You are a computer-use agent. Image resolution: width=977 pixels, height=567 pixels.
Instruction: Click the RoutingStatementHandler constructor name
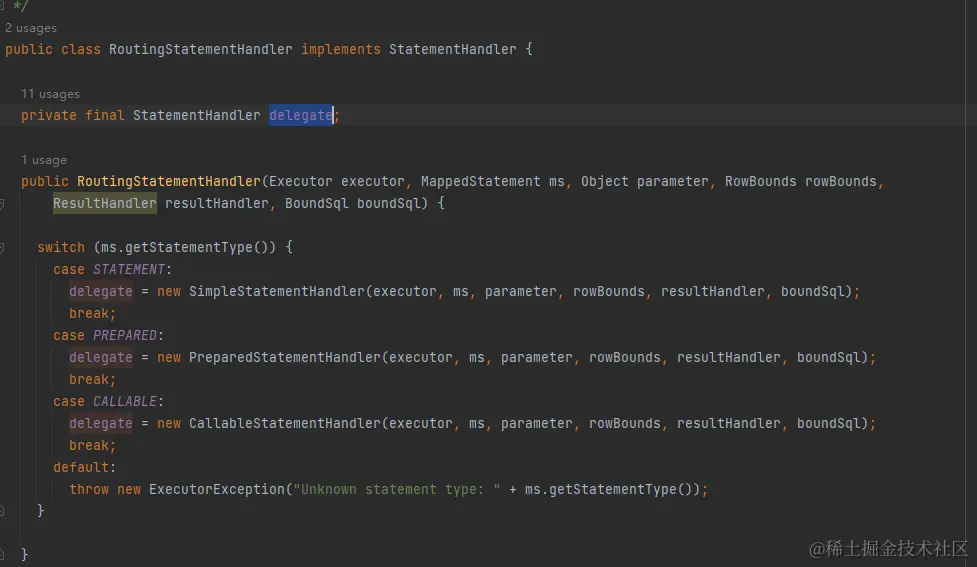pyautogui.click(x=169, y=181)
